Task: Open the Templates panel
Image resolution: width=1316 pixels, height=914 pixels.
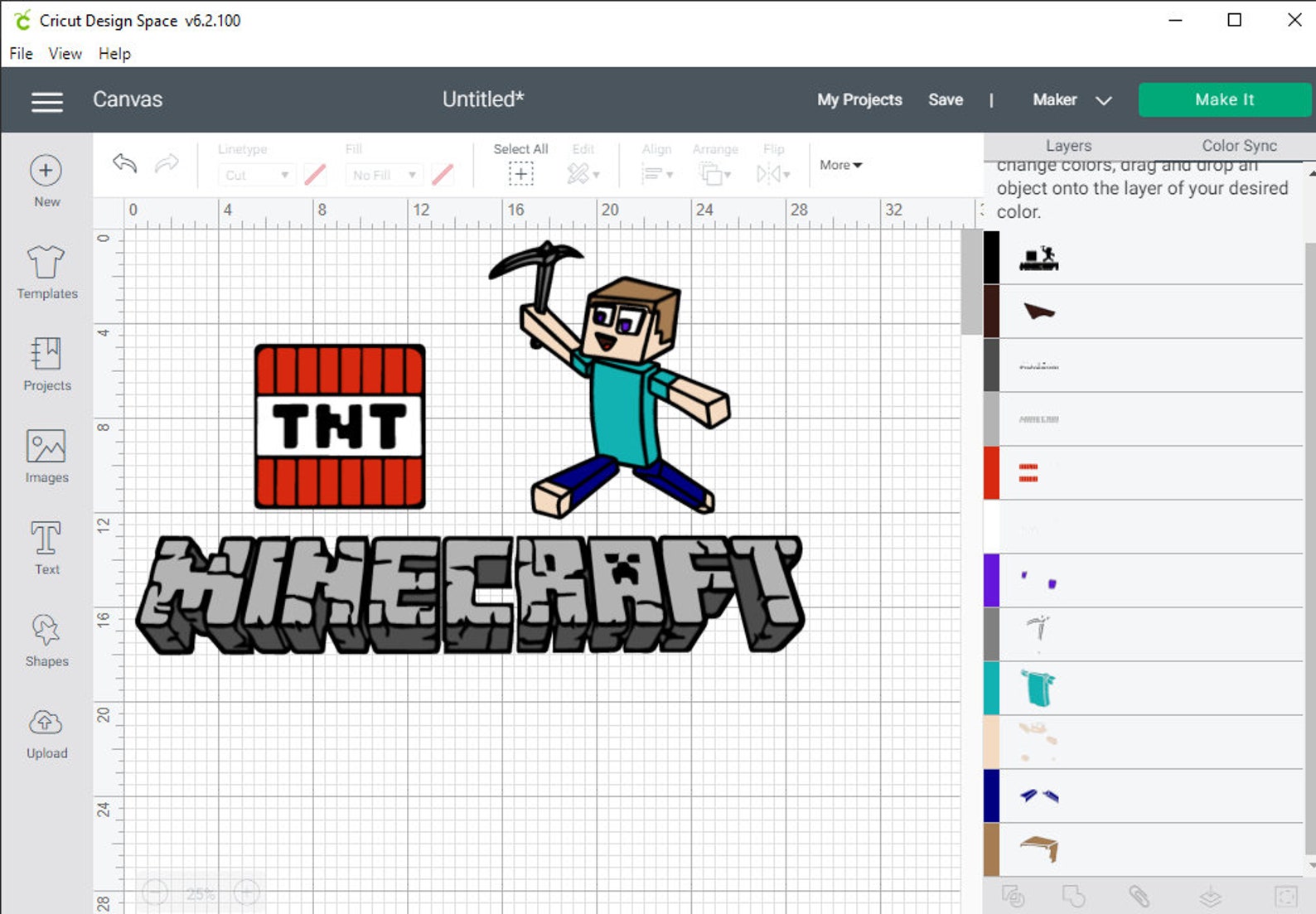Action: point(46,262)
